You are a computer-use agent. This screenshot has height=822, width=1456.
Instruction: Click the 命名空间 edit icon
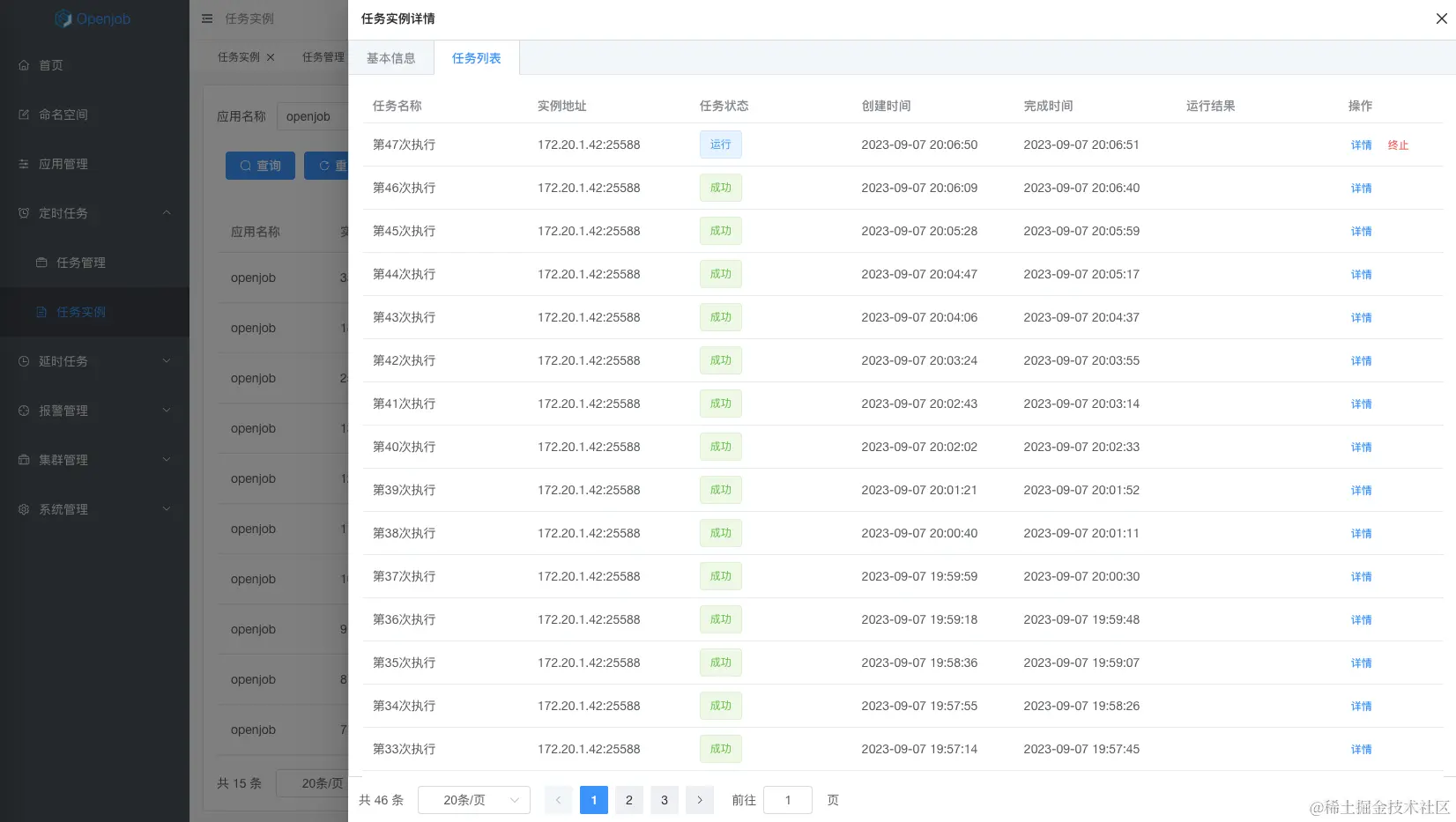pyautogui.click(x=24, y=115)
